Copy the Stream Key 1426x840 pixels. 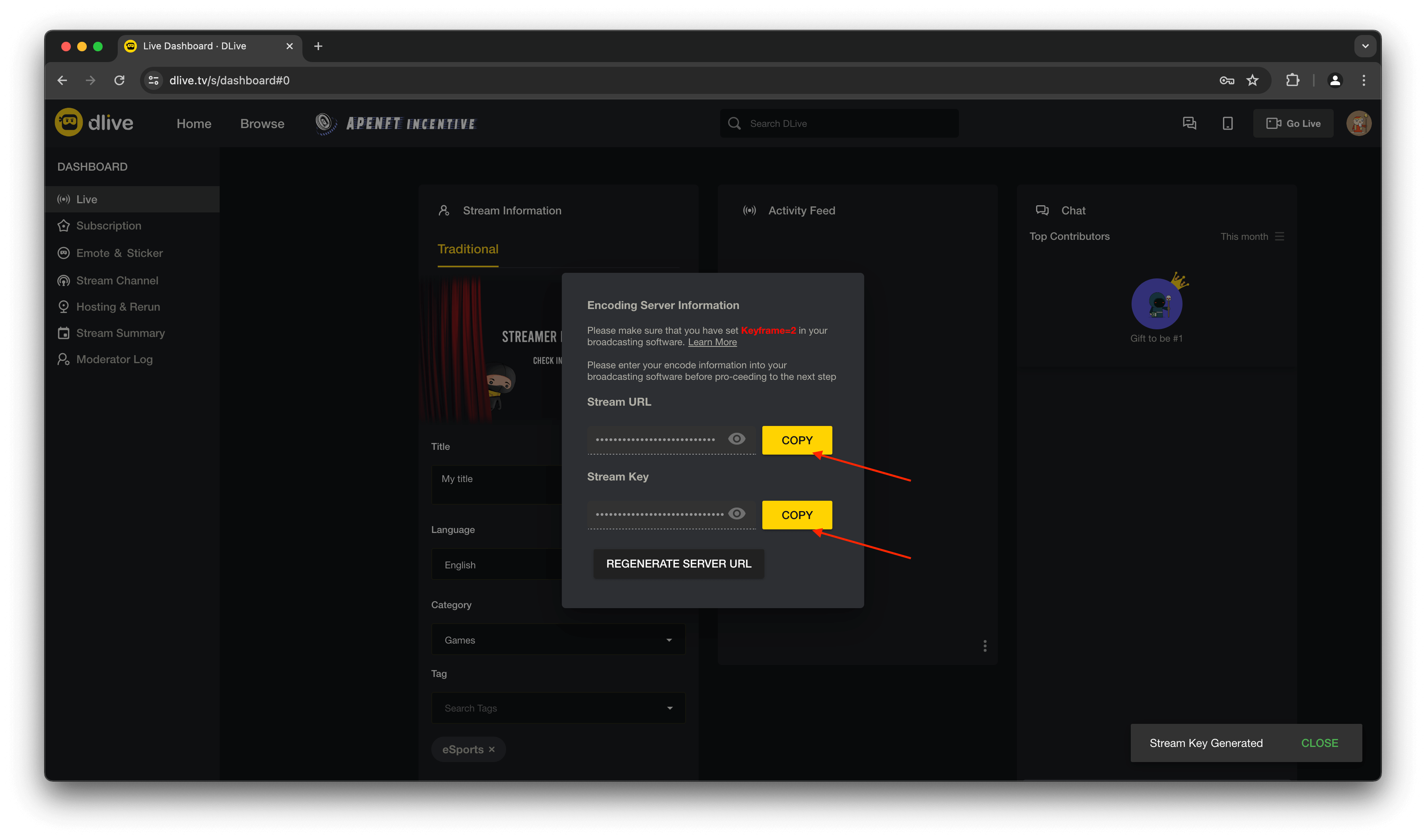pos(797,515)
